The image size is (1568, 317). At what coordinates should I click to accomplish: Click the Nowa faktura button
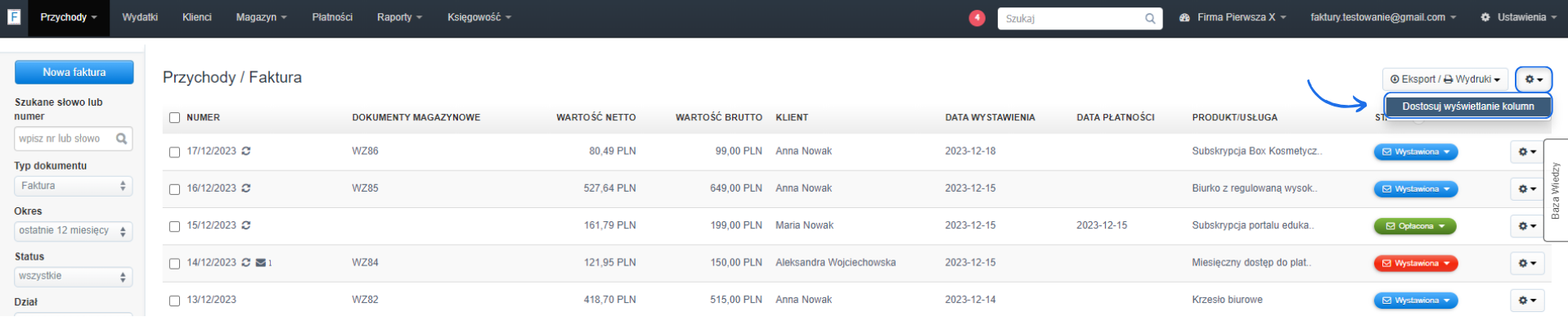pos(74,72)
